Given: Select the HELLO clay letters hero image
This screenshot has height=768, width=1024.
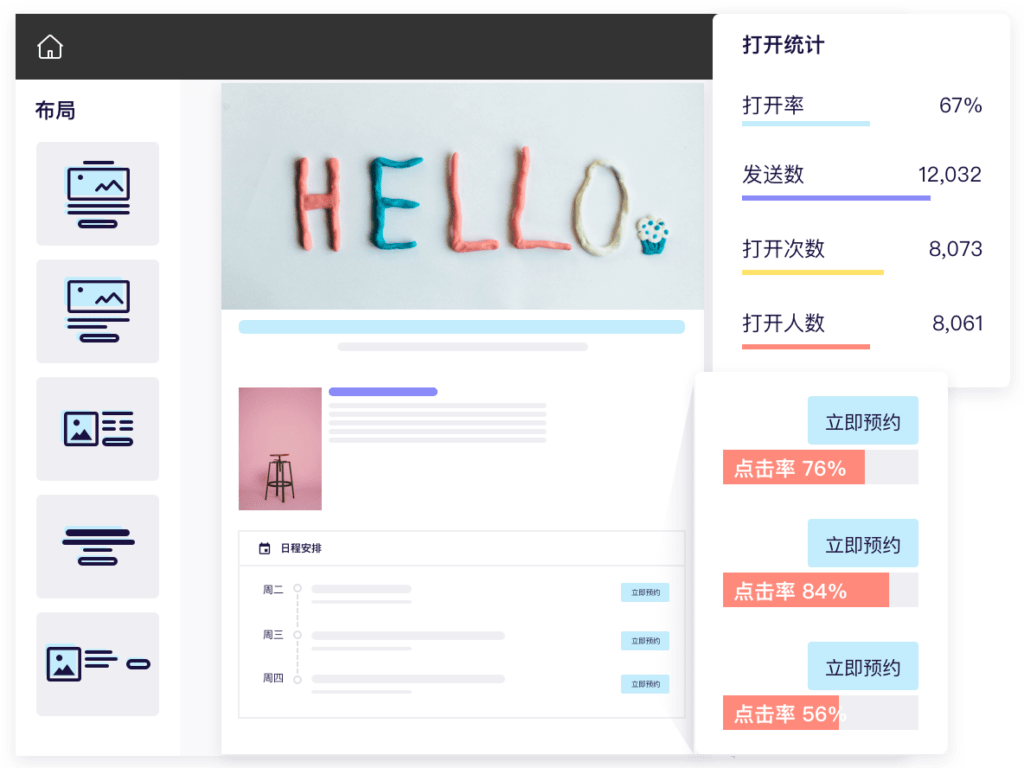Looking at the screenshot, I should [x=462, y=196].
